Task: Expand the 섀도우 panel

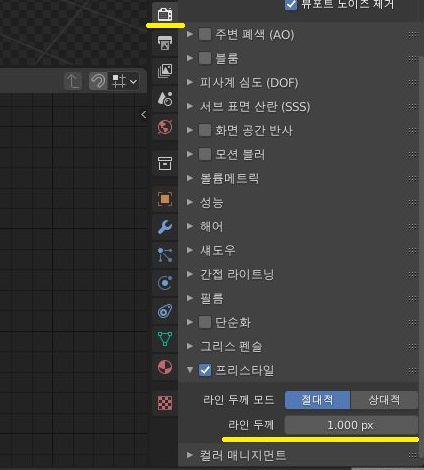Action: coord(190,250)
